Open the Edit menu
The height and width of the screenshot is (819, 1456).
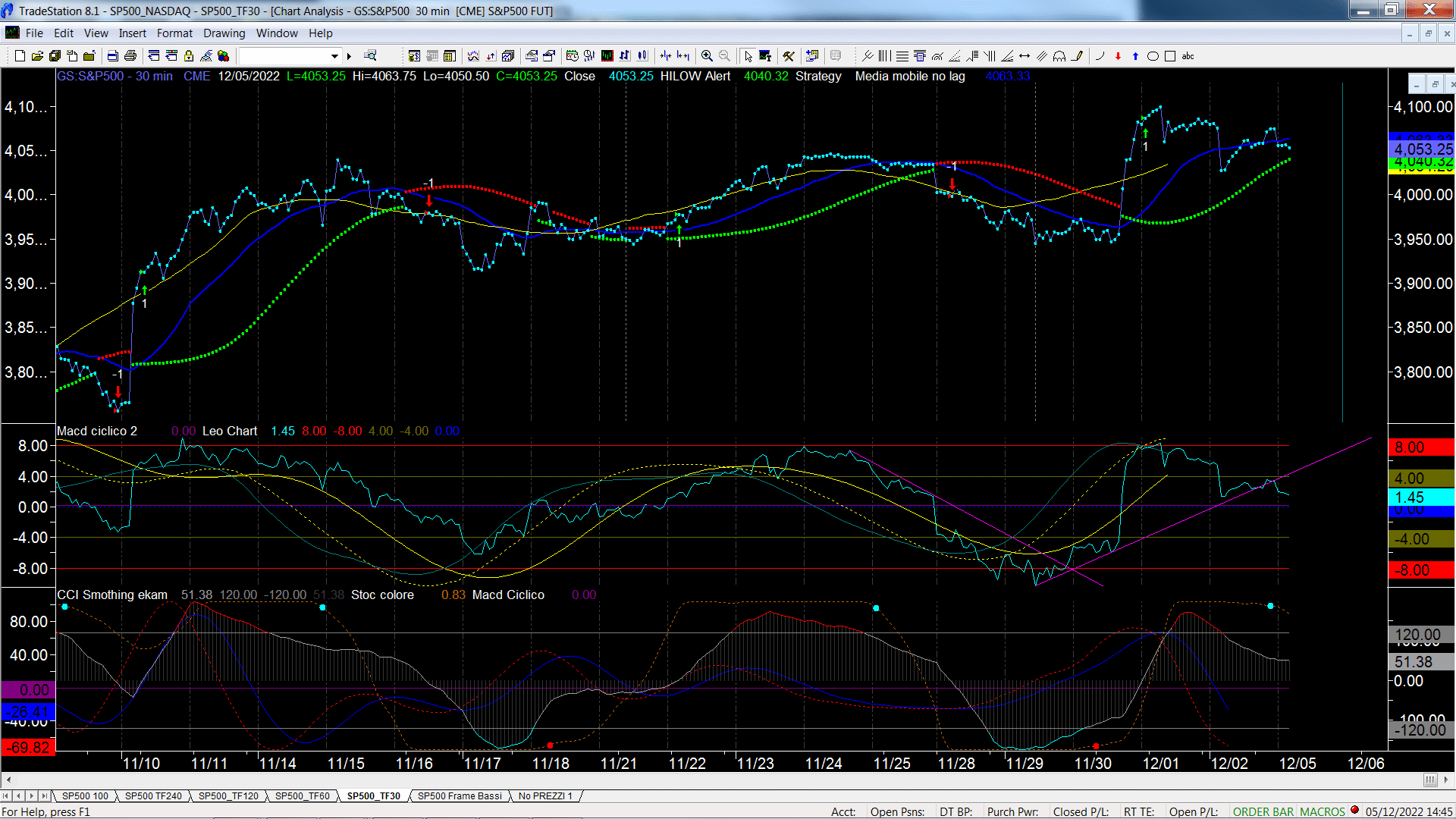[64, 33]
